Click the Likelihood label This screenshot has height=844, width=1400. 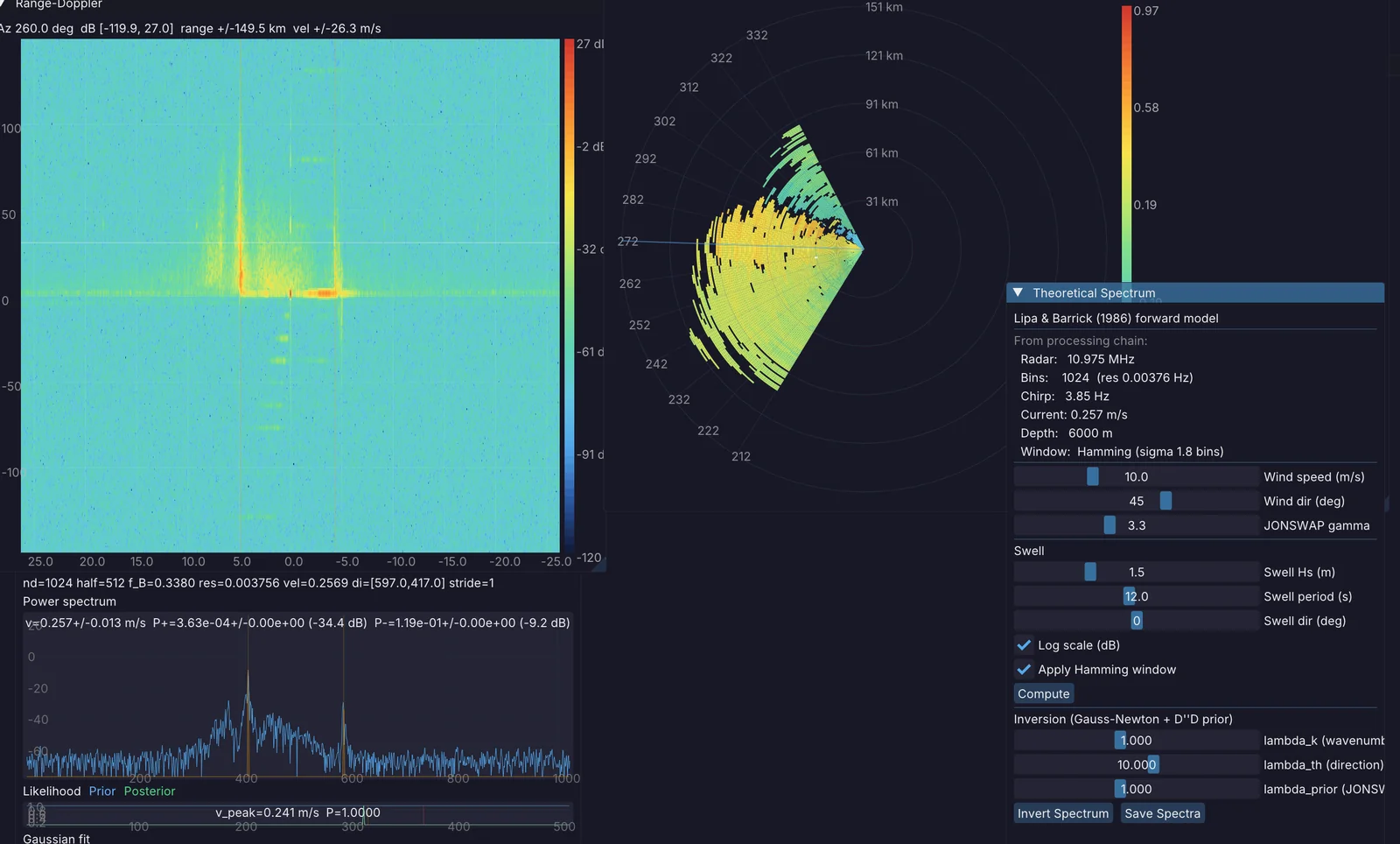[52, 791]
